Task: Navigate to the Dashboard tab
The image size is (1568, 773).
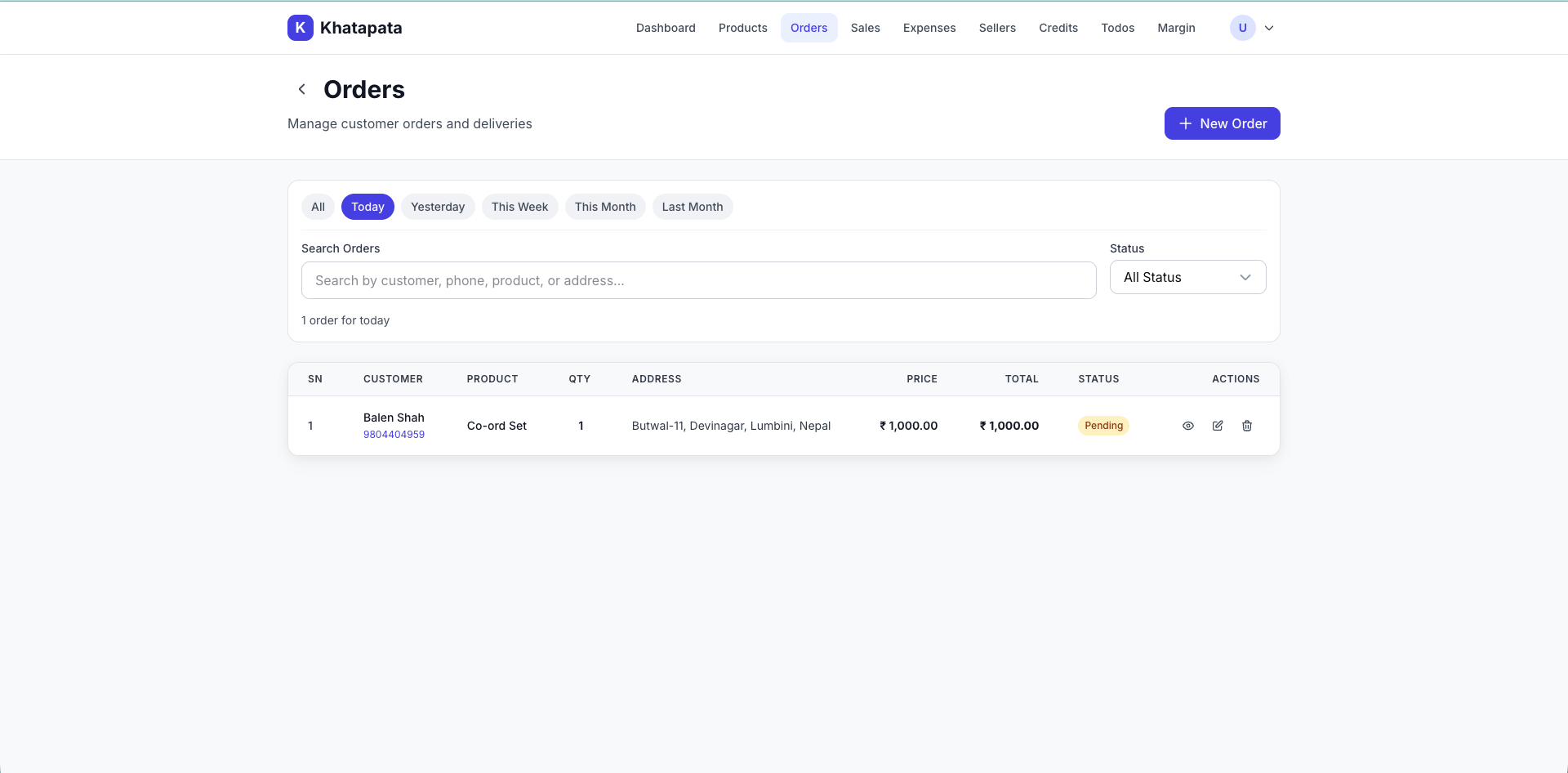Action: pos(665,27)
